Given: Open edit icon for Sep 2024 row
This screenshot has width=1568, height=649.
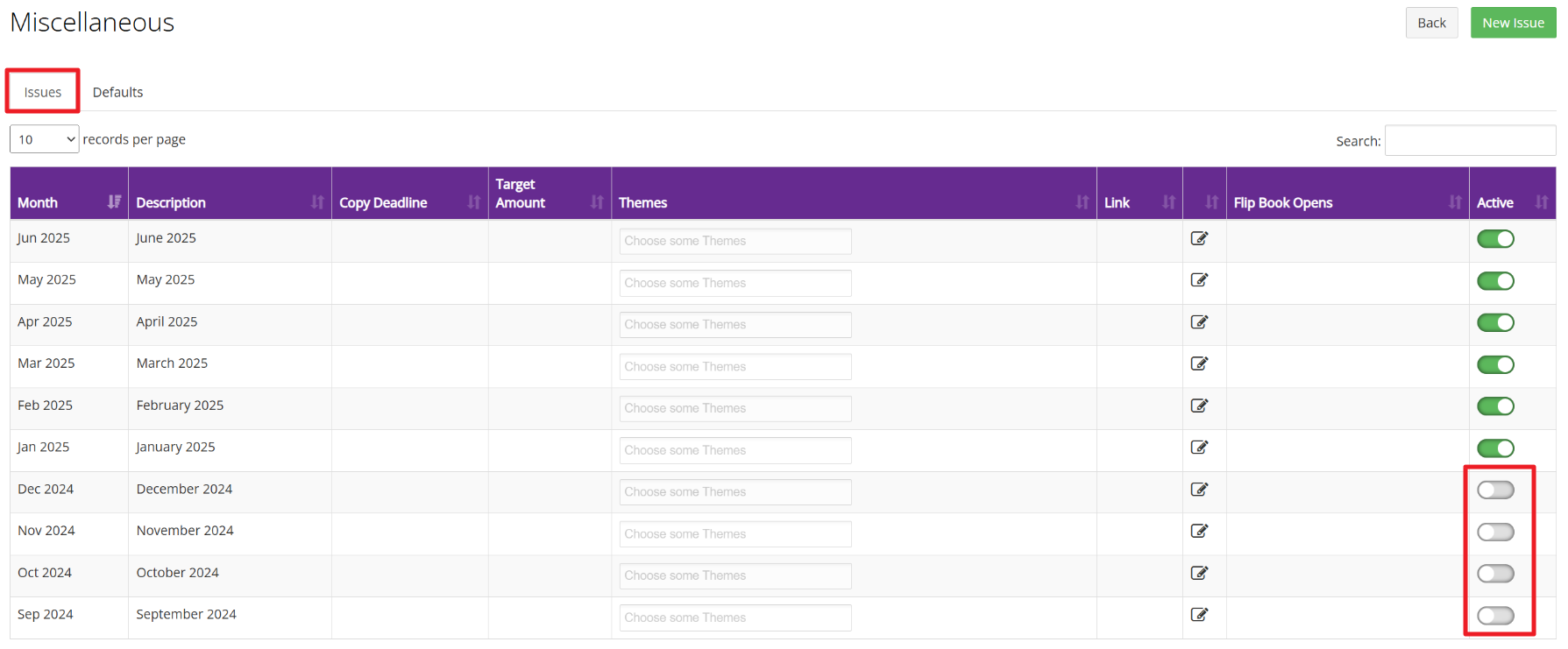Looking at the screenshot, I should (x=1199, y=615).
